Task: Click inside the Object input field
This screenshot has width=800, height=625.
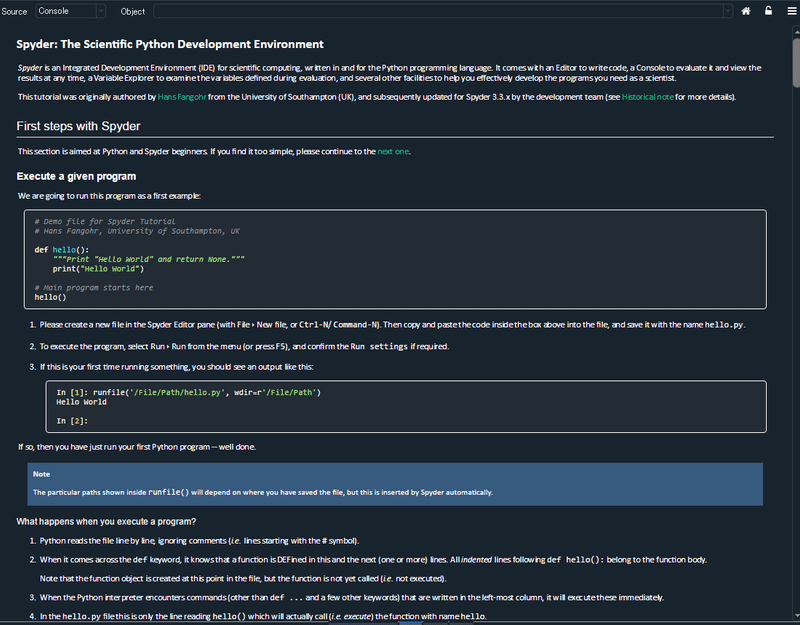Action: coord(438,11)
